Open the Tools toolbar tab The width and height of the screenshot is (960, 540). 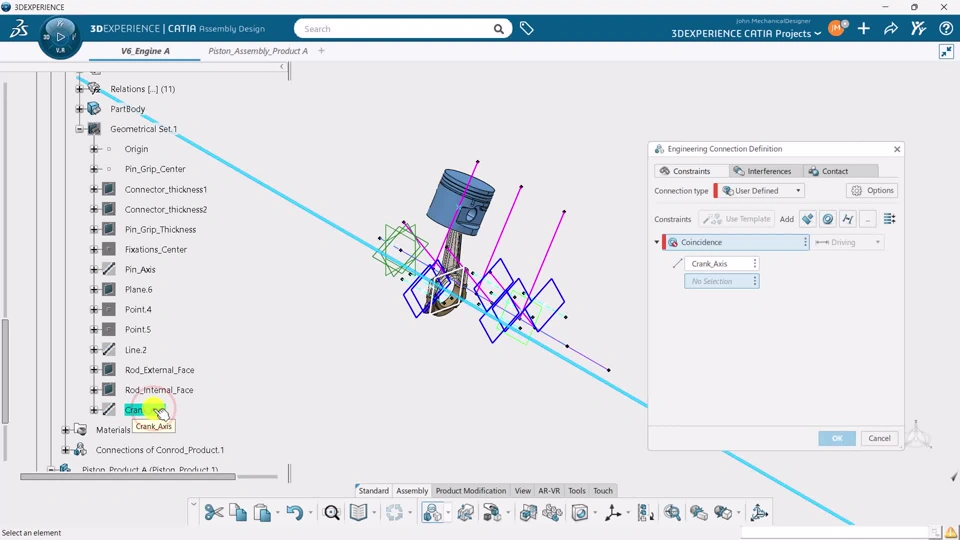577,490
